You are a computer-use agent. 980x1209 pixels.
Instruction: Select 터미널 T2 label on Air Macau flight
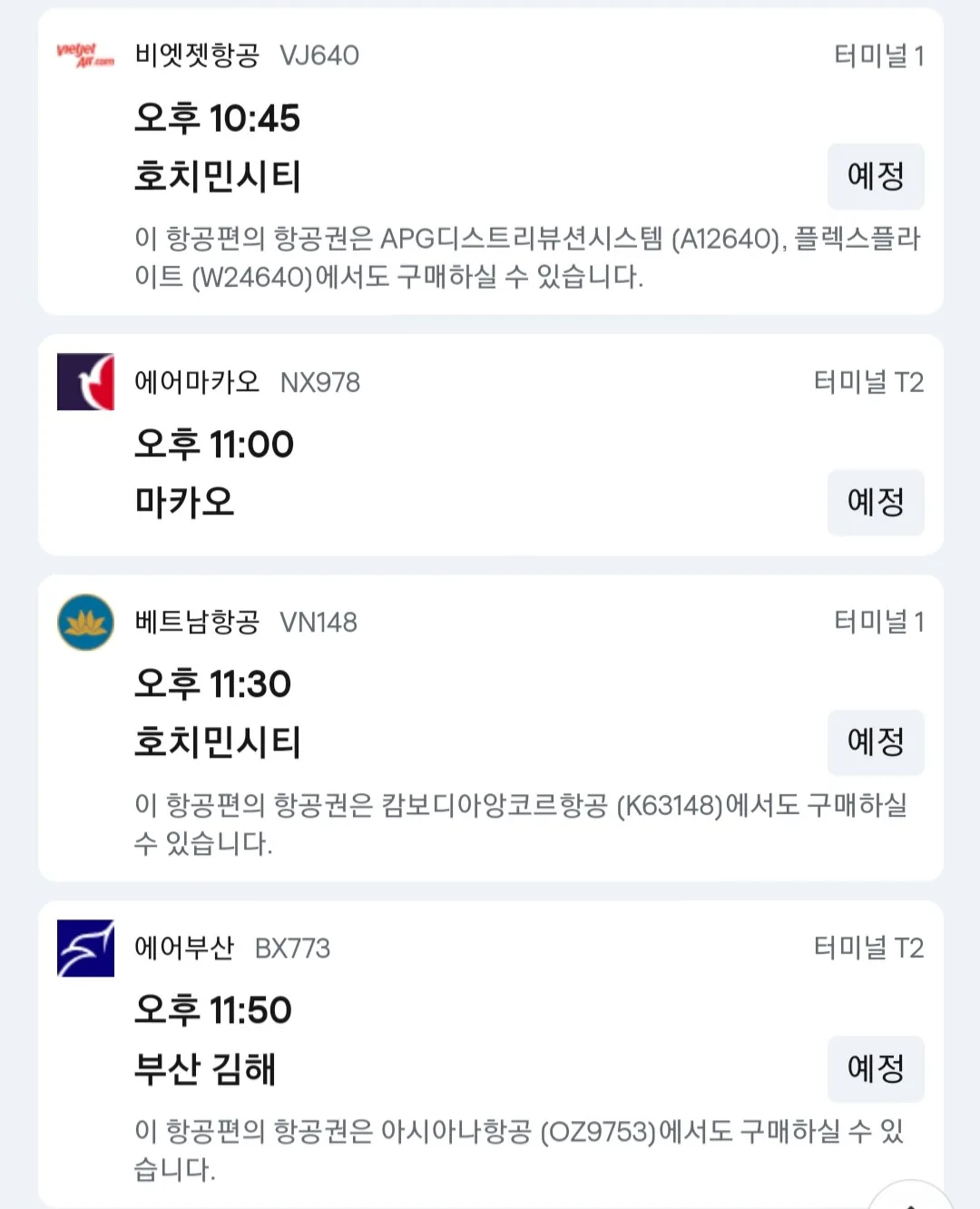click(868, 382)
